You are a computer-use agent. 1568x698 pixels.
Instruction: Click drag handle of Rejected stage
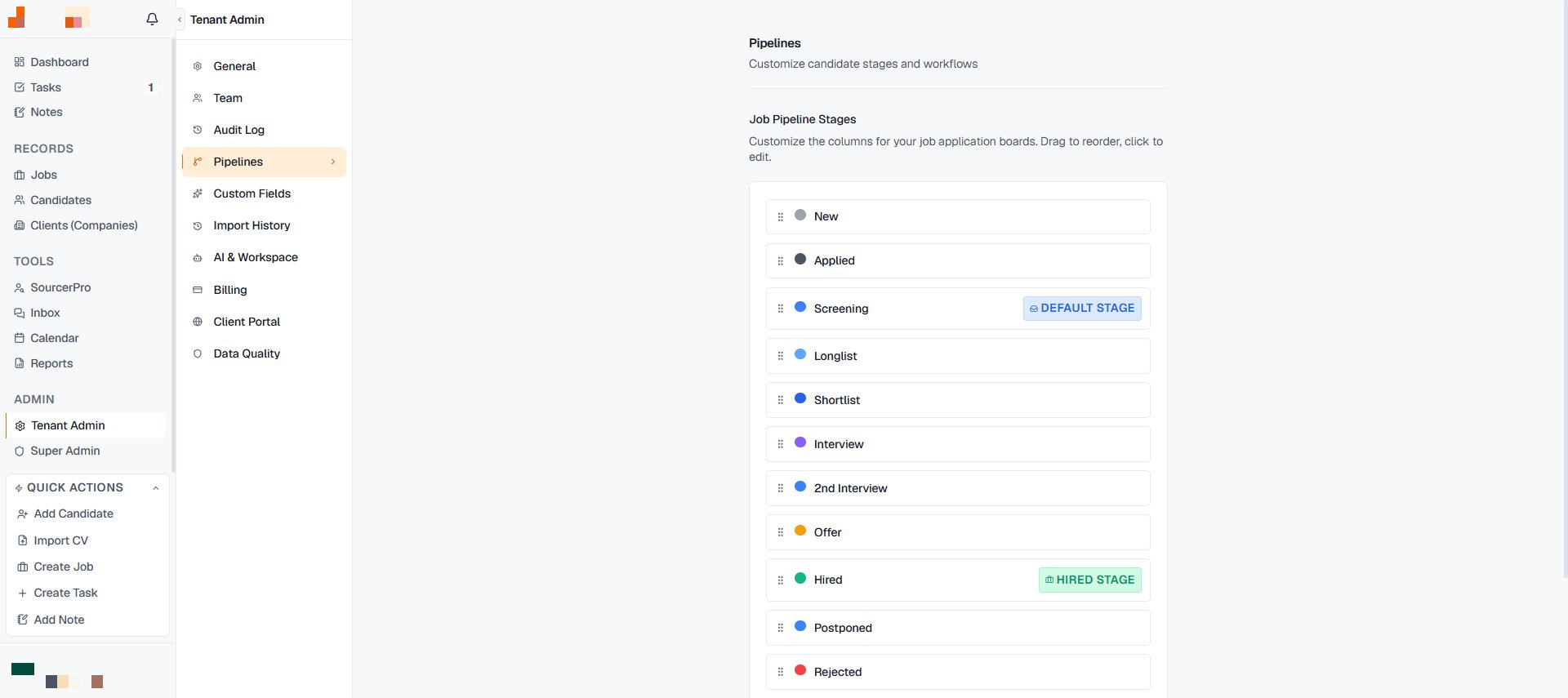click(781, 672)
